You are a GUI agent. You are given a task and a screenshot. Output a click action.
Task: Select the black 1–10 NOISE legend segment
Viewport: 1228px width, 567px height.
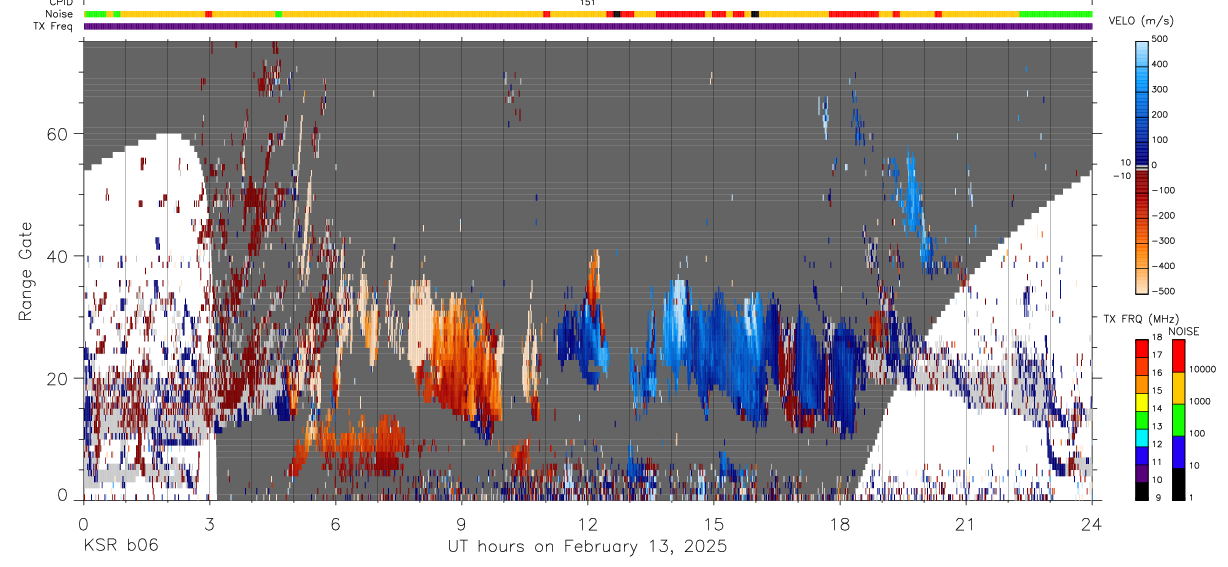[1178, 484]
